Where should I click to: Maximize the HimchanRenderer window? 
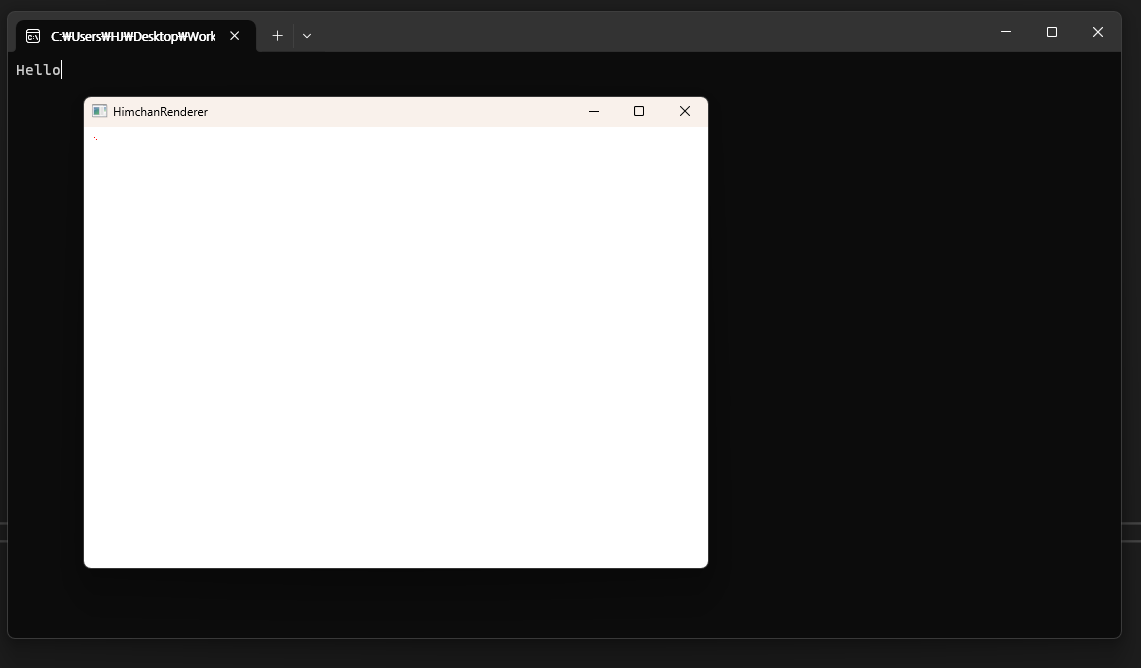(x=639, y=111)
